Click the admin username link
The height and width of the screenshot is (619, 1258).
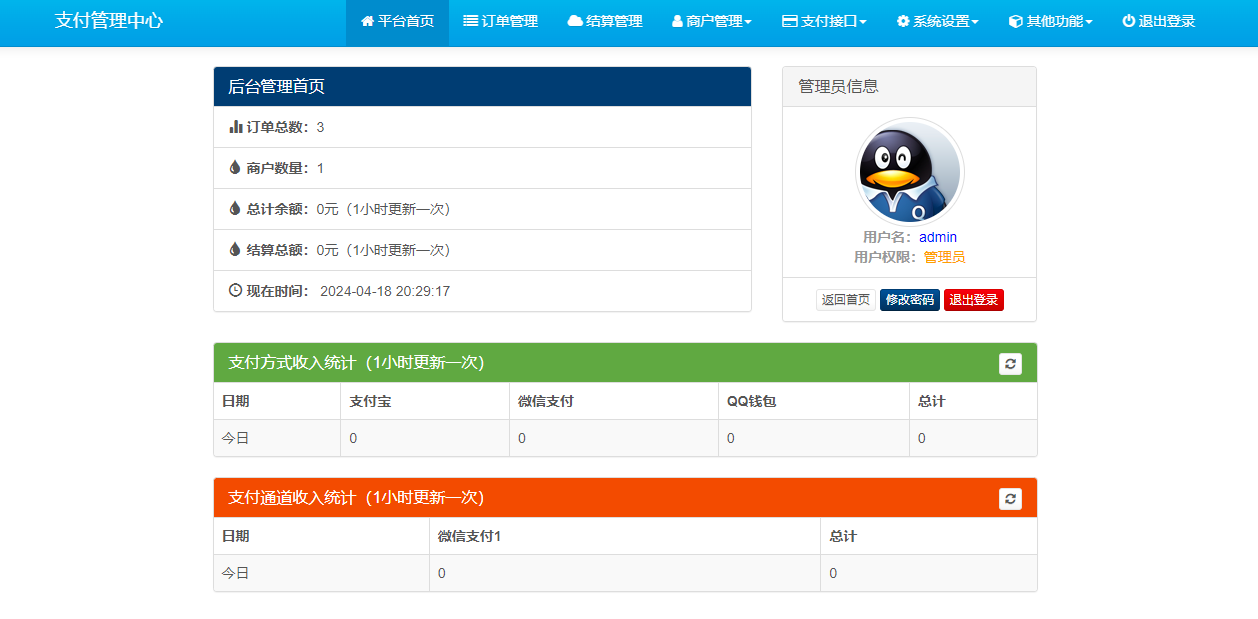point(938,237)
